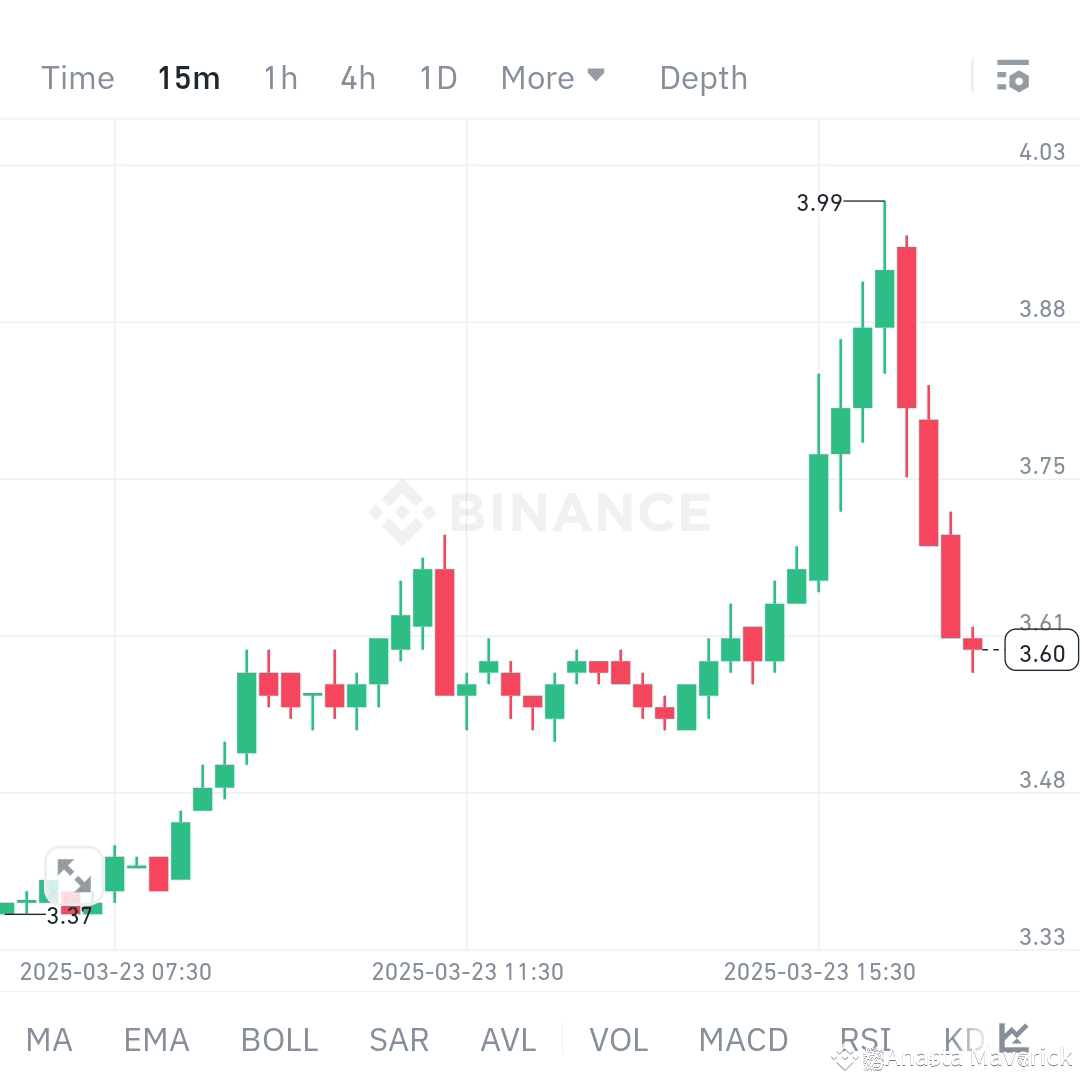This screenshot has height=1080, width=1080.
Task: Click the 3.60 current price label
Action: point(1040,651)
